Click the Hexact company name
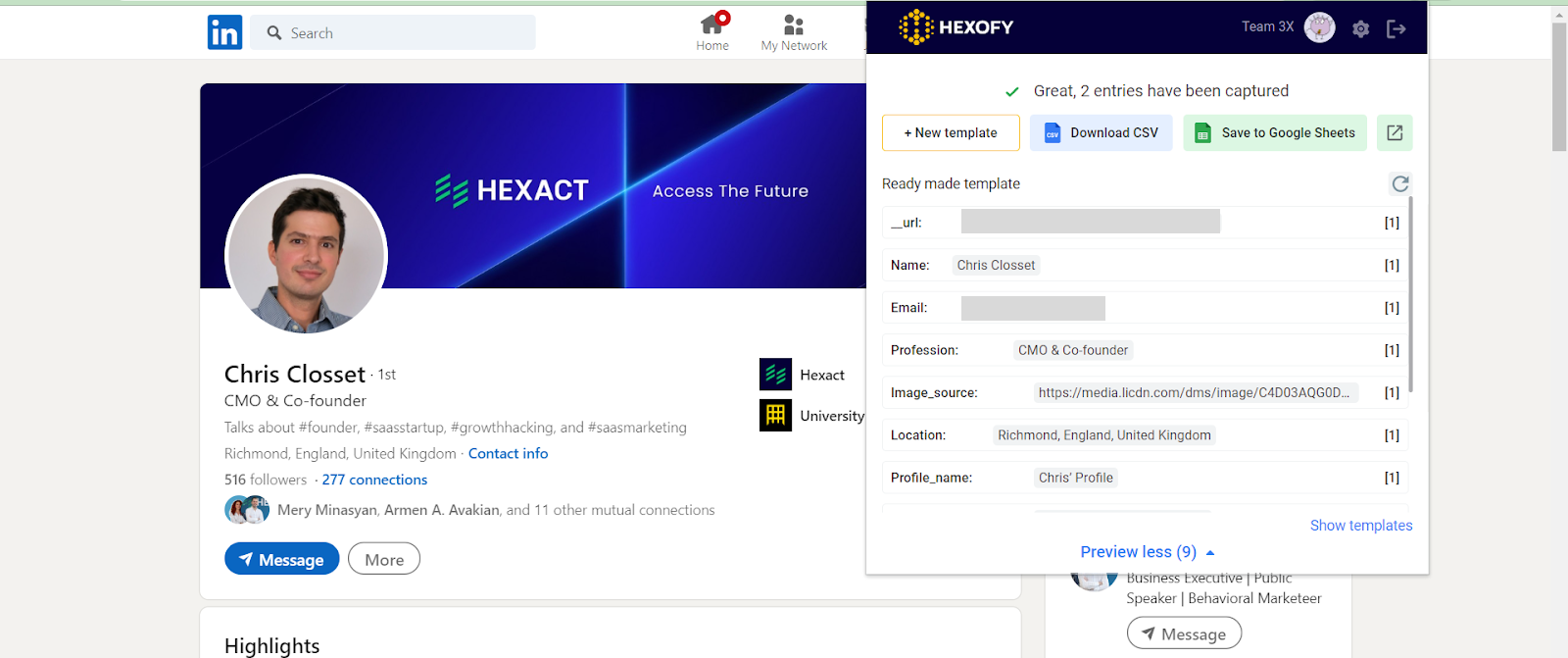1568x658 pixels. point(822,375)
